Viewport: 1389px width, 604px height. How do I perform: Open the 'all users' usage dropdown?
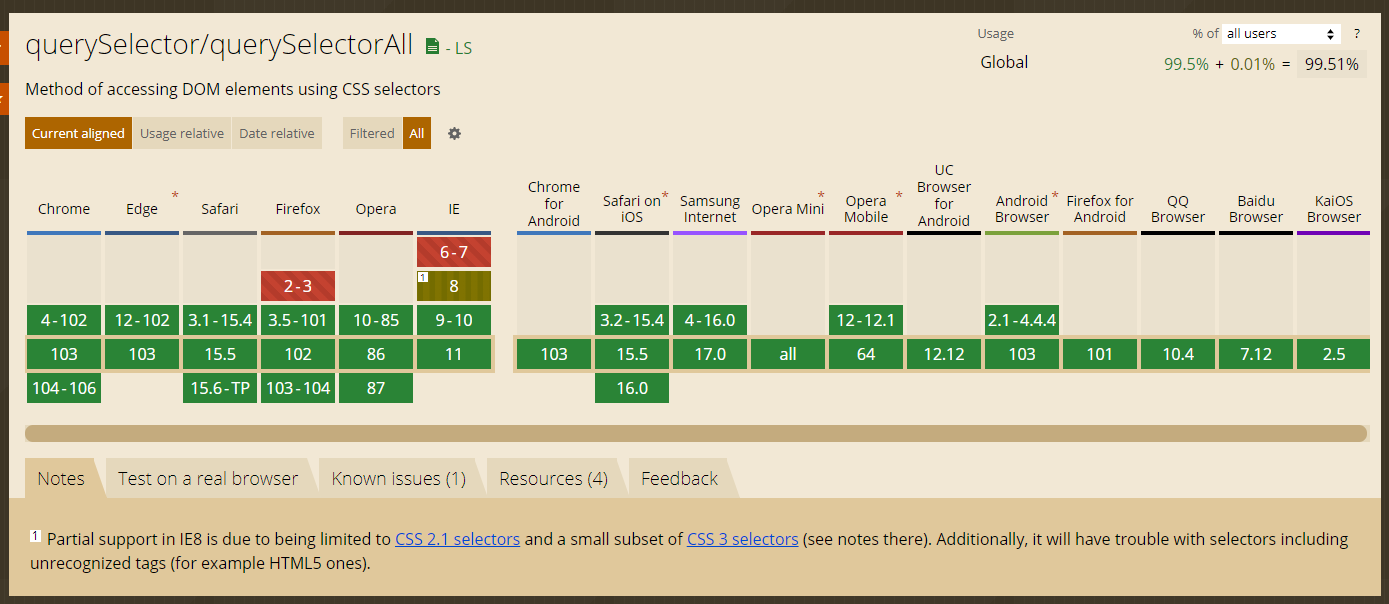[1281, 34]
